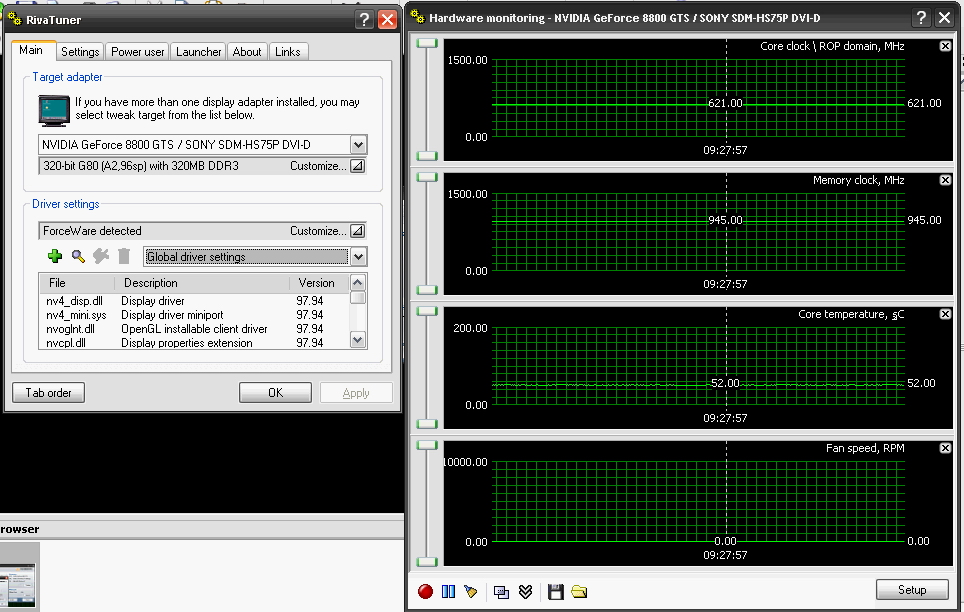Click gear icon in Hardware monitoring title bar

417,17
